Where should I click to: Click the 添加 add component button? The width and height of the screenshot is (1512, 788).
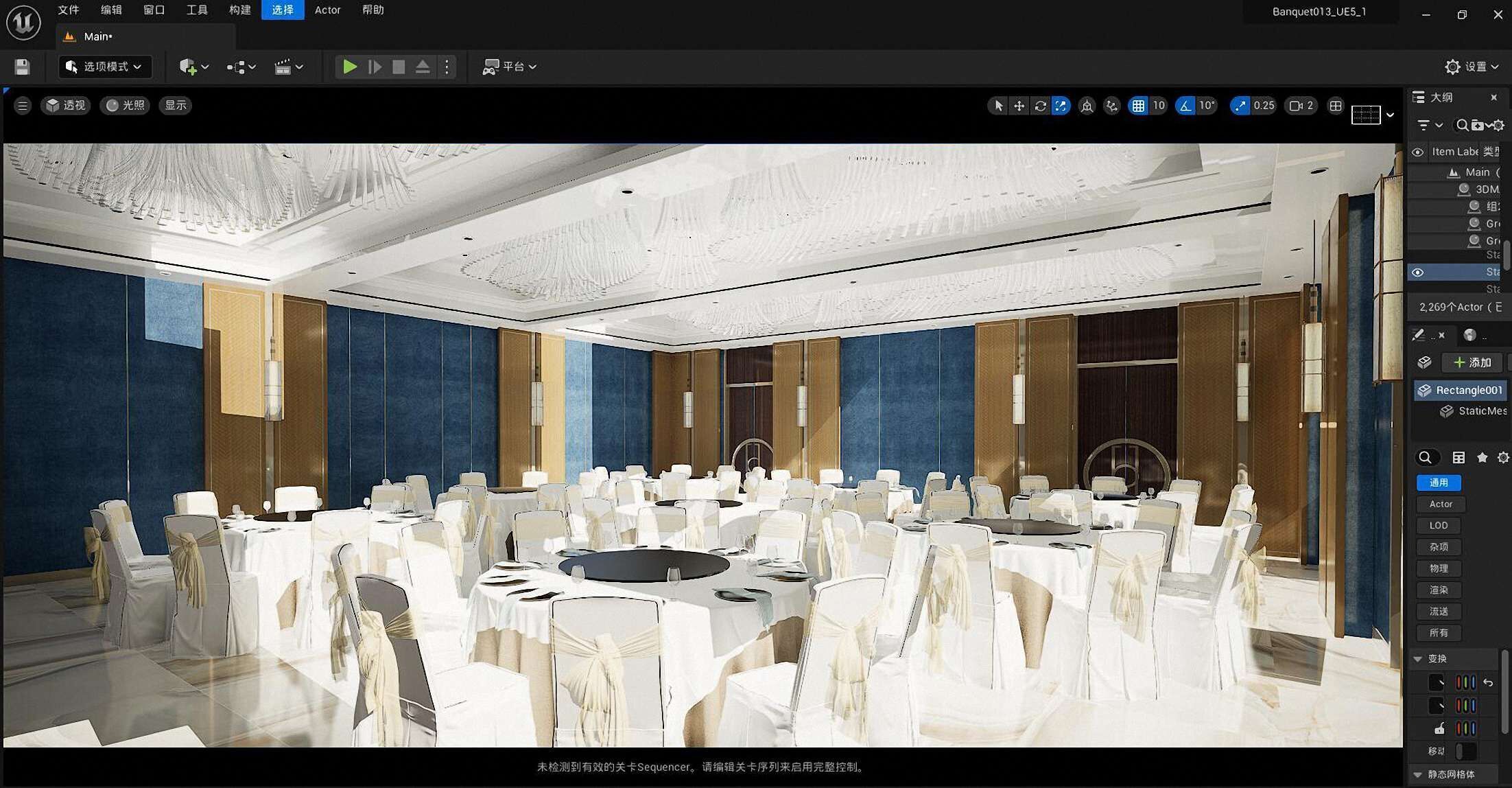(x=1473, y=362)
